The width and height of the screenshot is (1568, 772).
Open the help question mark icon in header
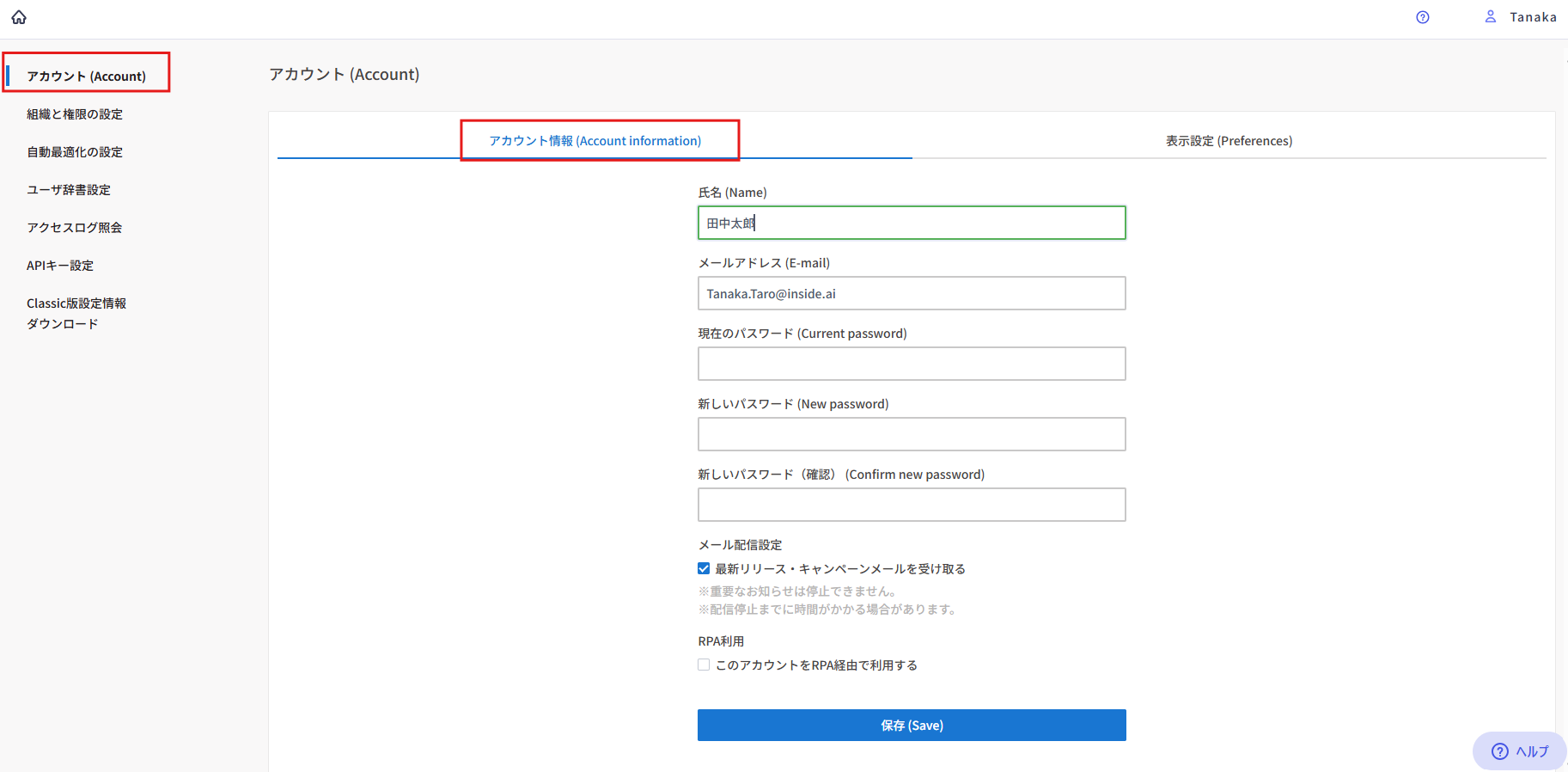1423,17
